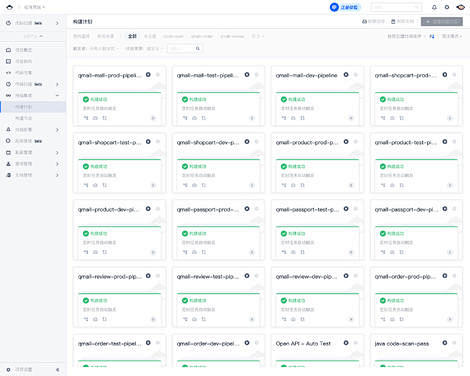470x376 pixels.
Task: Toggle favorite star on qmall-mall-test-pipeli card
Action: click(x=257, y=75)
